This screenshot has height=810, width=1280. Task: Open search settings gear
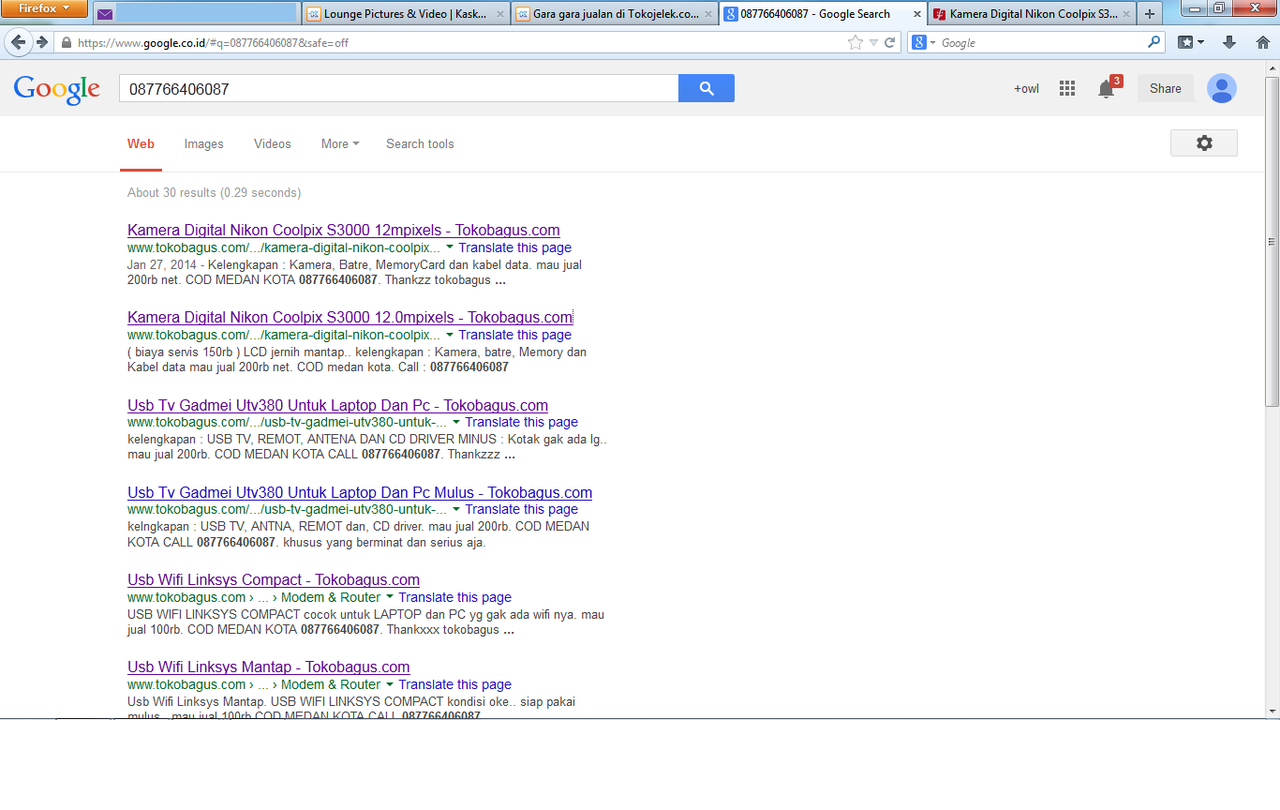[1204, 143]
